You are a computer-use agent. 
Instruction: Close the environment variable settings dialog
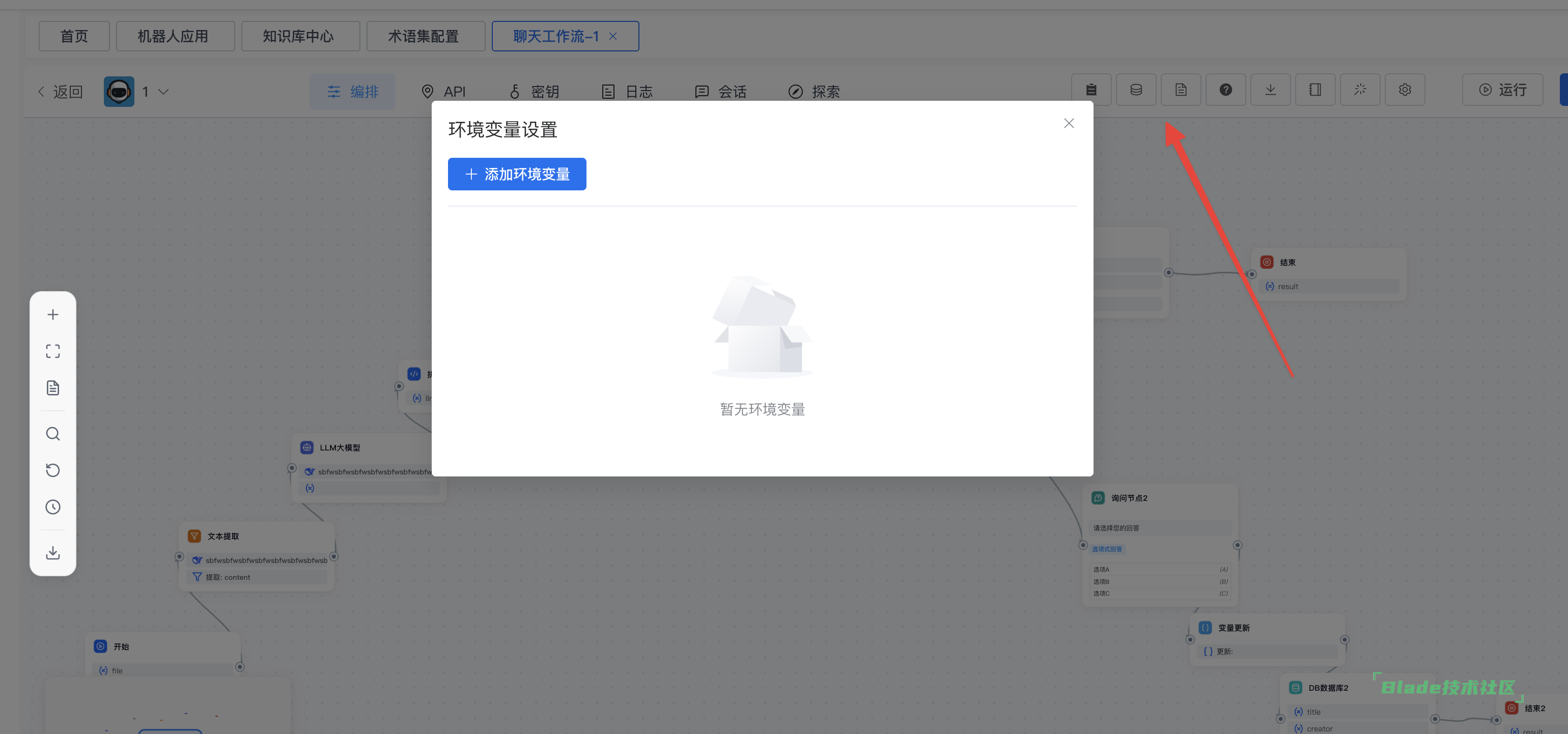1069,124
